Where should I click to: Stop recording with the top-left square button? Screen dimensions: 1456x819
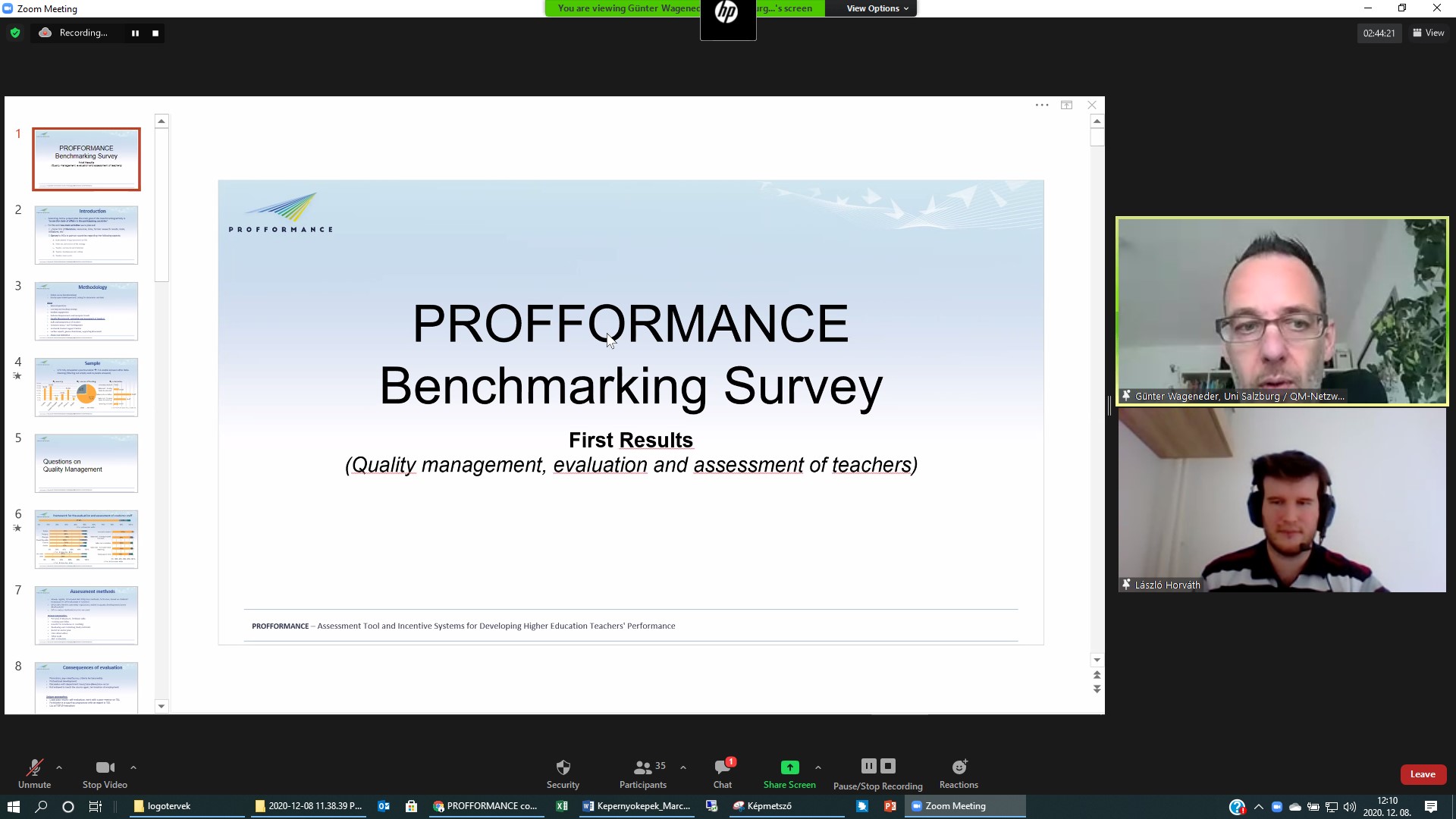[155, 33]
